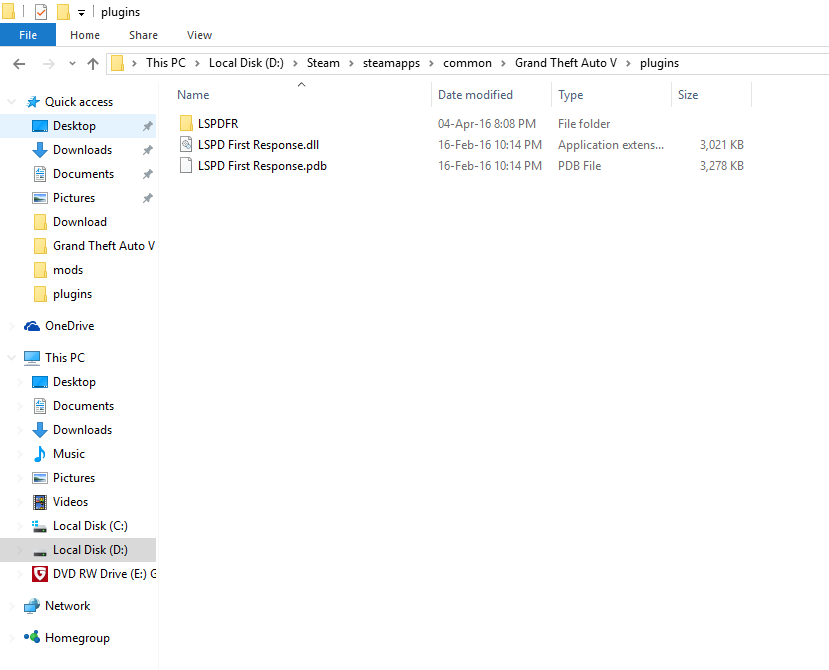Open pinned Pictures under Quick access
The width and height of the screenshot is (829, 670).
(x=74, y=198)
